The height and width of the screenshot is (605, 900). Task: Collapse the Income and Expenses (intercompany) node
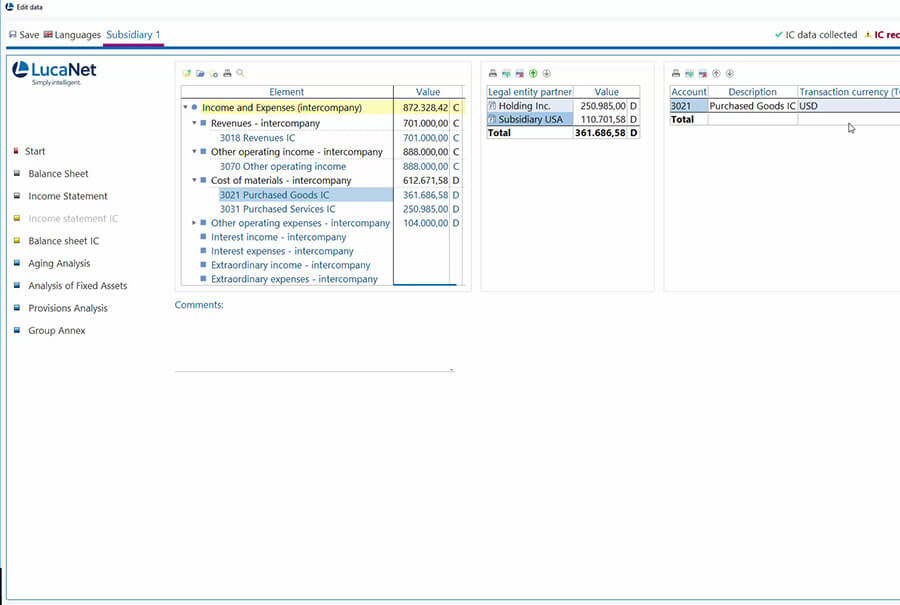(x=185, y=107)
